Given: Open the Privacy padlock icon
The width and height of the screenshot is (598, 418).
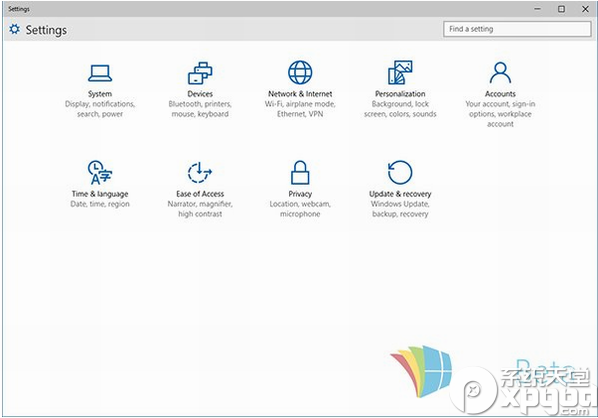Looking at the screenshot, I should tap(300, 172).
